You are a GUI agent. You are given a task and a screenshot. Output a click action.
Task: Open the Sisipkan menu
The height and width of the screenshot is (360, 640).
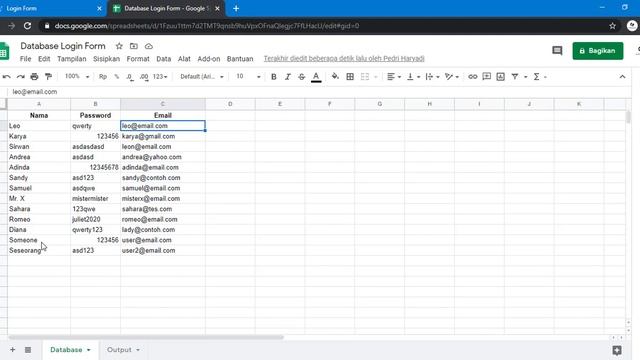(x=107, y=59)
